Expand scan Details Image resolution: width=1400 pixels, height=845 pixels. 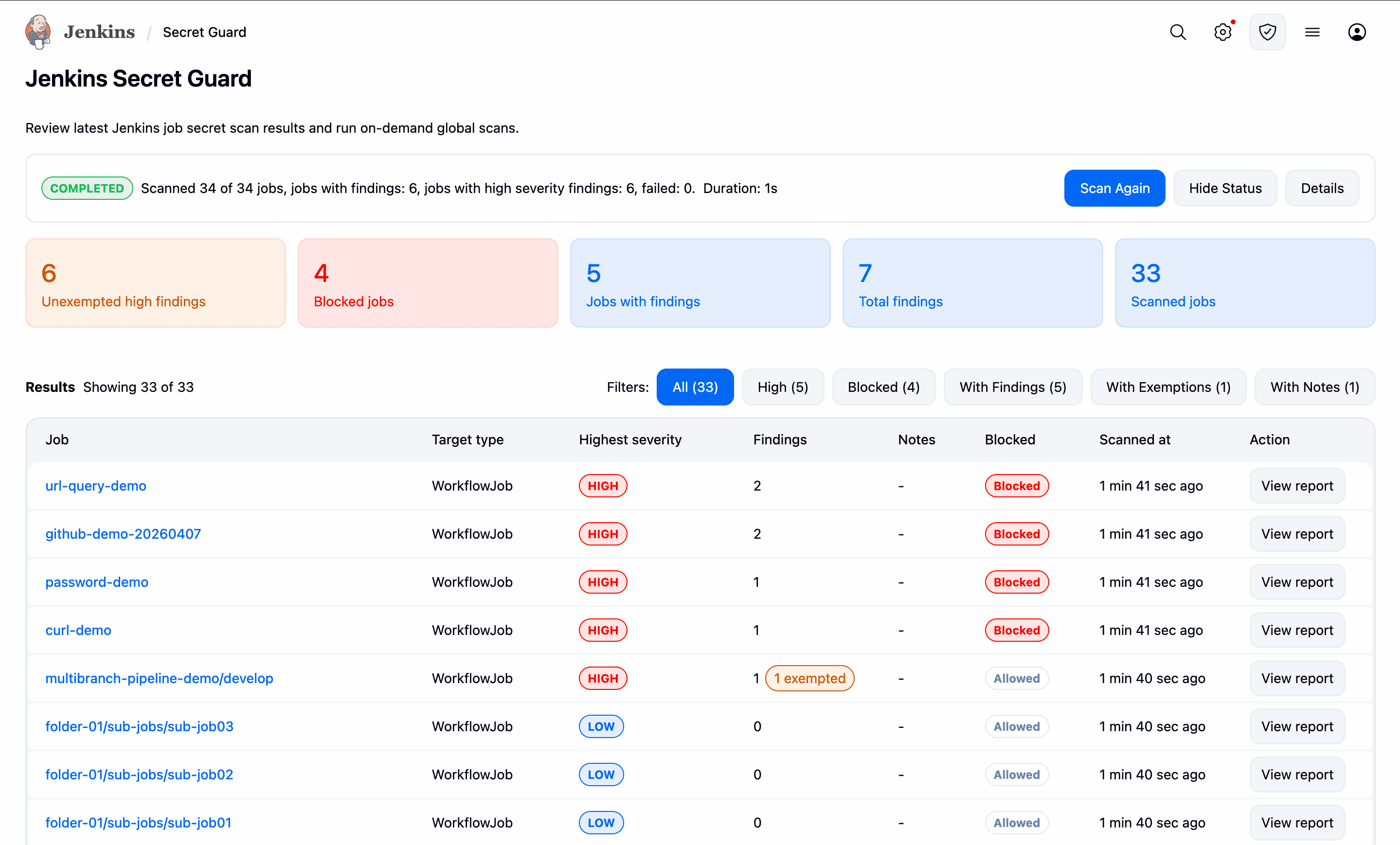1322,188
